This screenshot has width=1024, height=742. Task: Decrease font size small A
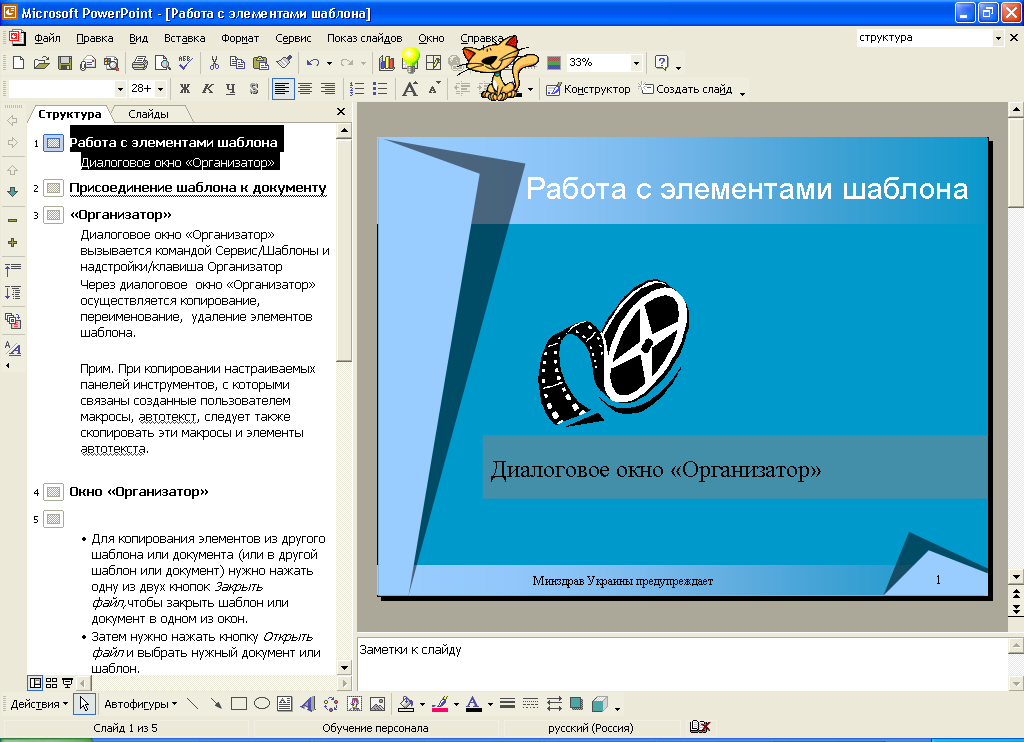434,89
